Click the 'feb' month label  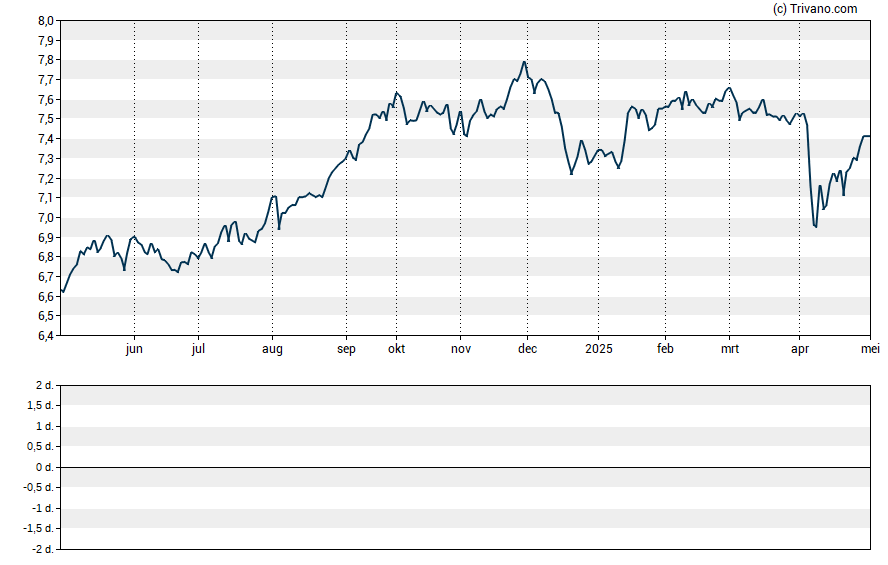665,349
